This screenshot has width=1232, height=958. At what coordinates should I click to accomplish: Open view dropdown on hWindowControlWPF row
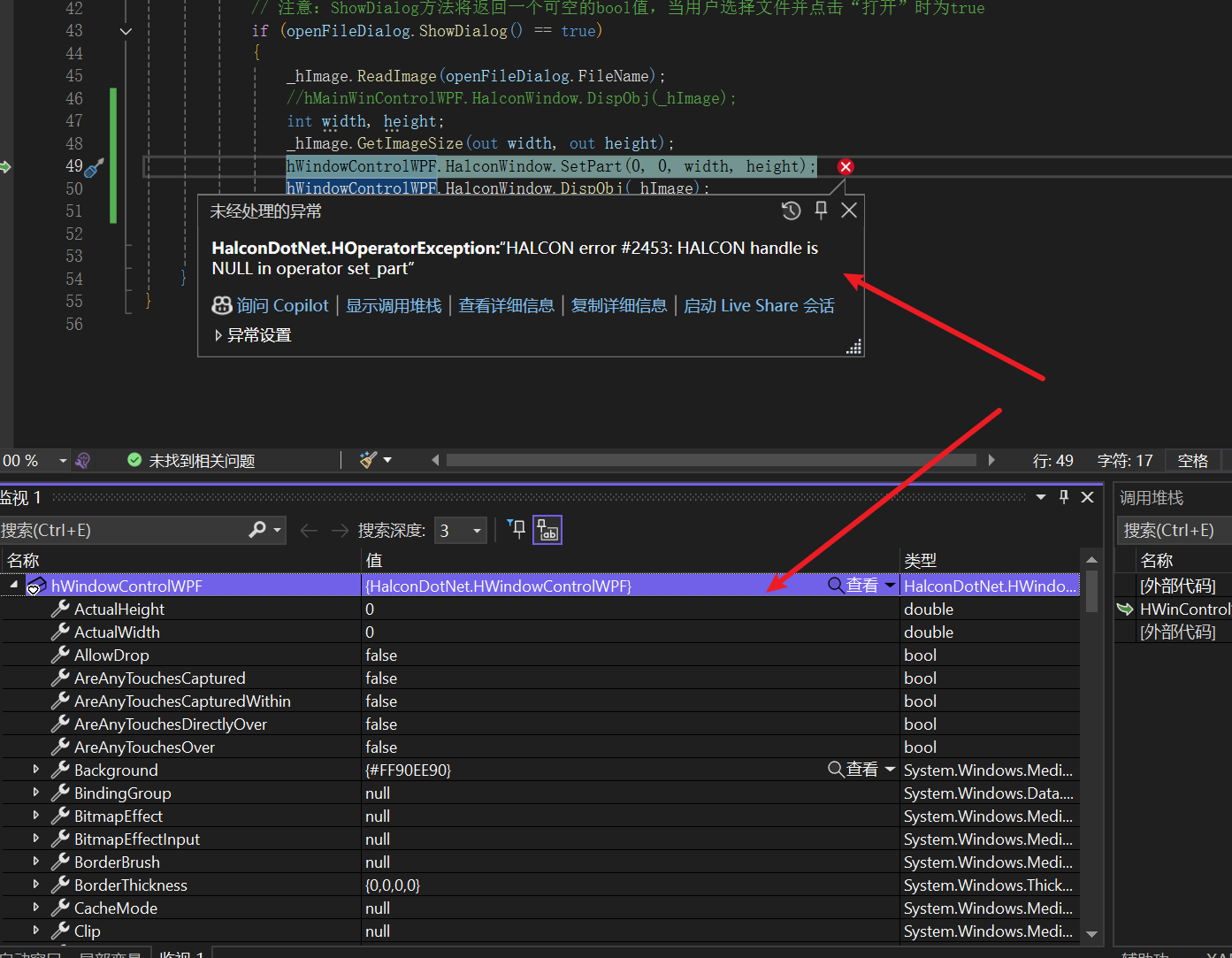890,585
